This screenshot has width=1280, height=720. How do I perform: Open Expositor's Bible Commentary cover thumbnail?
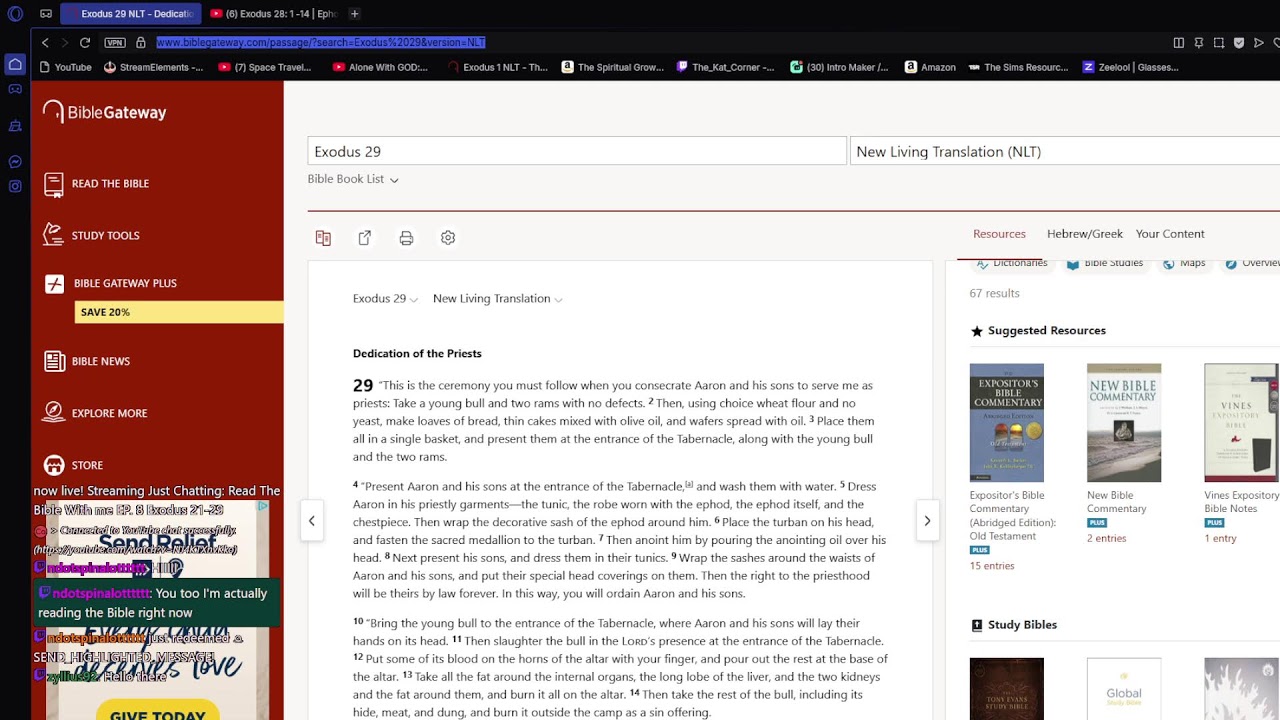coord(1007,423)
